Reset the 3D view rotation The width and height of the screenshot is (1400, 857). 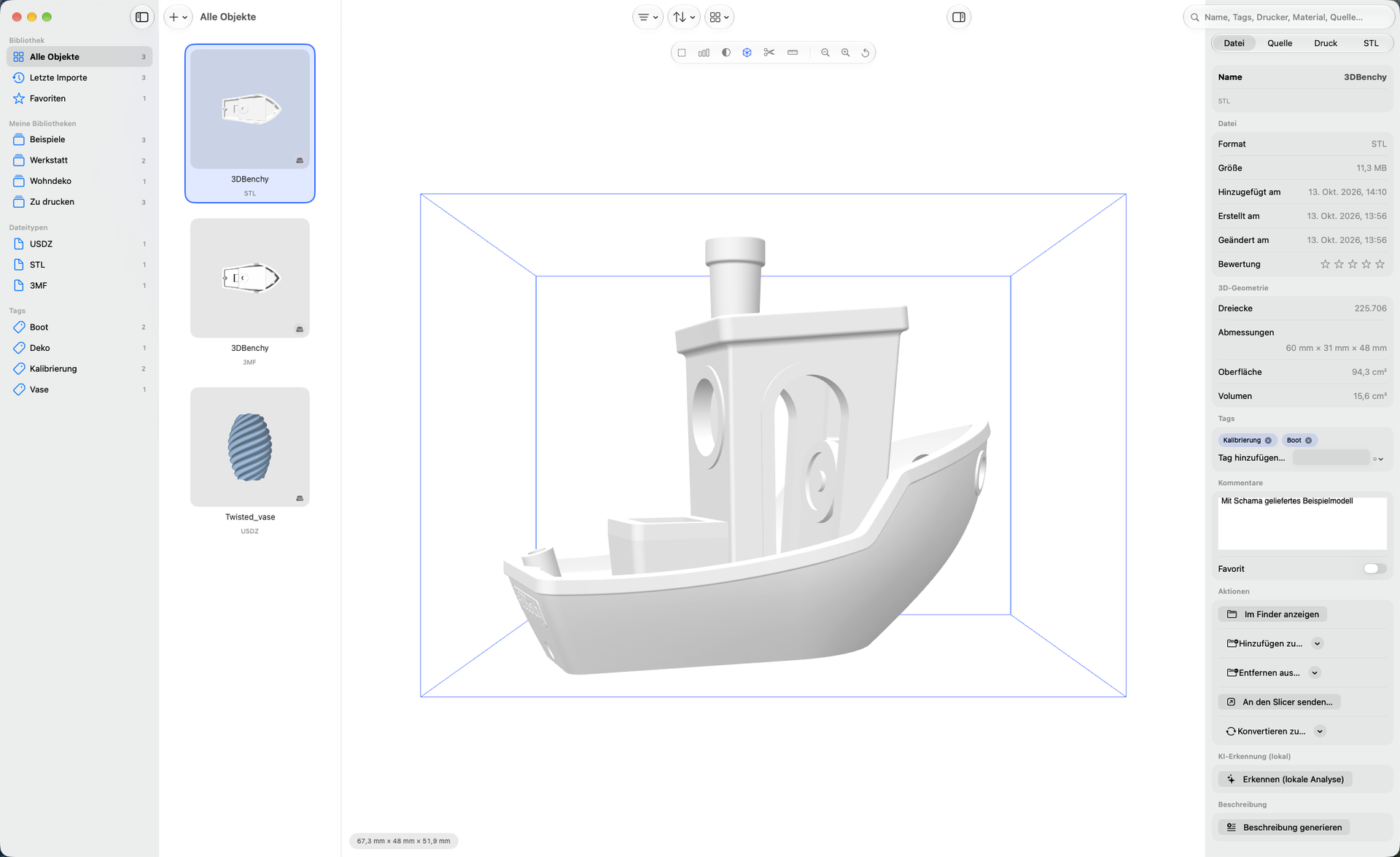click(x=866, y=53)
